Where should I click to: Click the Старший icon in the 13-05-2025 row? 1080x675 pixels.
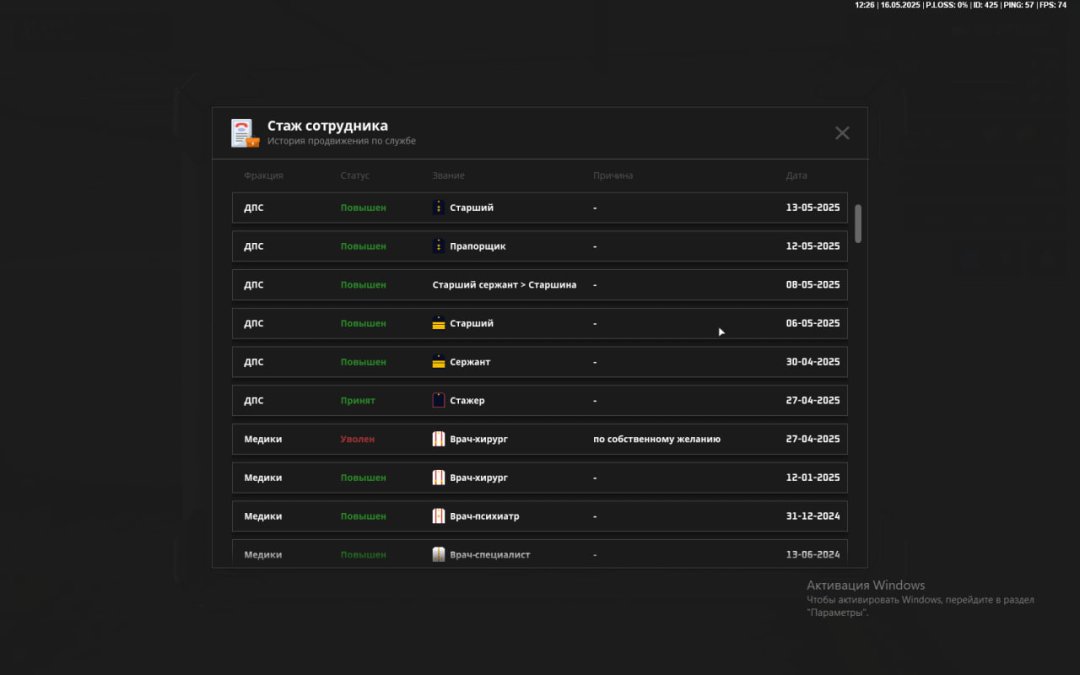pyautogui.click(x=438, y=208)
